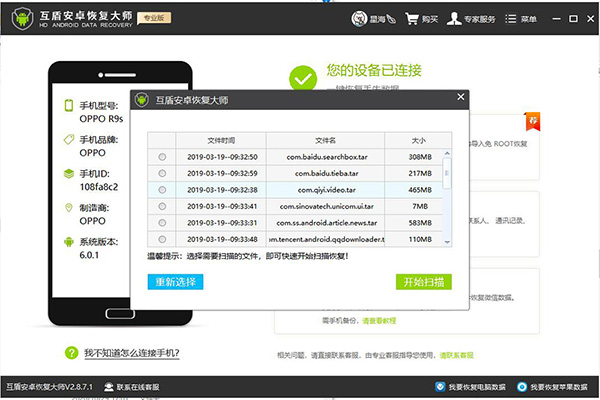The image size is (600, 400).
Task: Click 互盾安卓恢复大师V2.8.7.1 version text
Action: pyautogui.click(x=49, y=387)
